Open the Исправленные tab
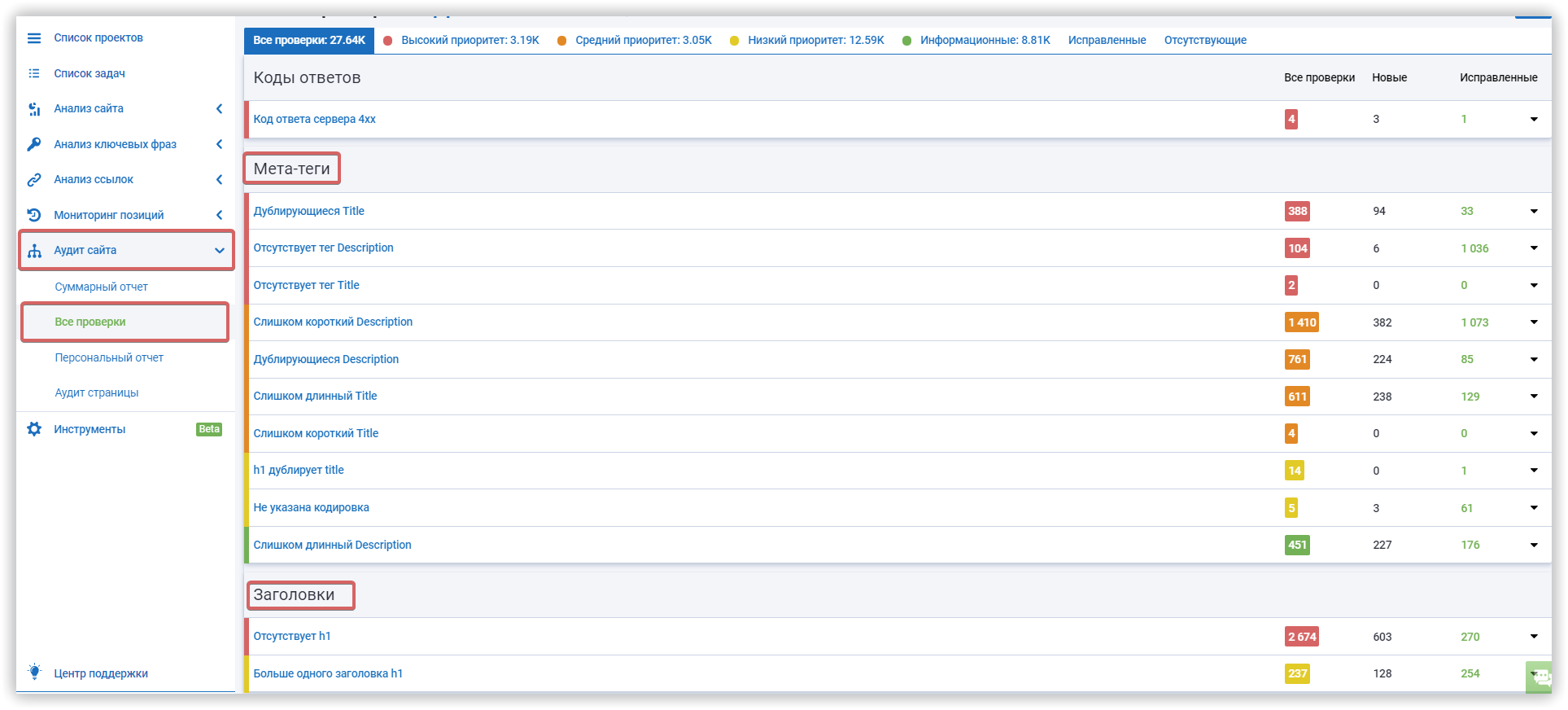This screenshot has width=1568, height=710. (x=1107, y=41)
